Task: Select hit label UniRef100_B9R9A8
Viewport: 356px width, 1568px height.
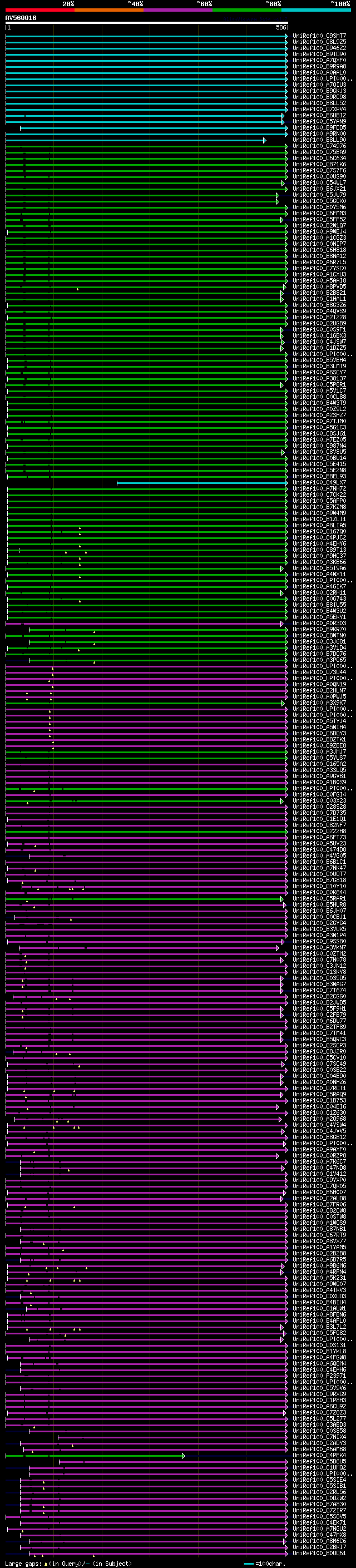Action: click(319, 66)
